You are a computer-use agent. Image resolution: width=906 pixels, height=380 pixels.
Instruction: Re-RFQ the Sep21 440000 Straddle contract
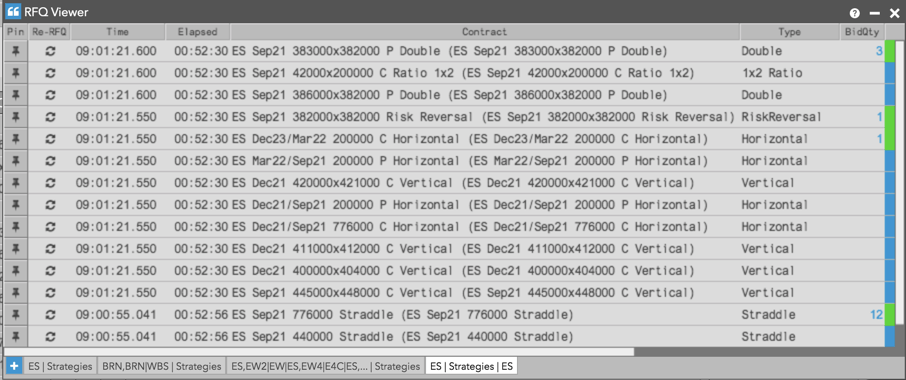click(x=50, y=337)
